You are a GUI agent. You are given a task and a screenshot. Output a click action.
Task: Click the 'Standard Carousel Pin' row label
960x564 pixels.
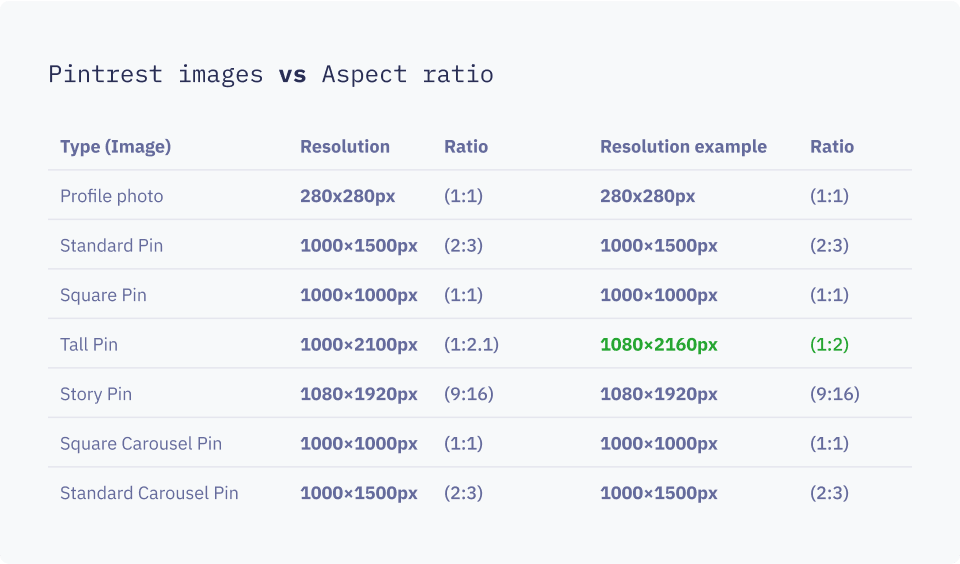point(149,493)
